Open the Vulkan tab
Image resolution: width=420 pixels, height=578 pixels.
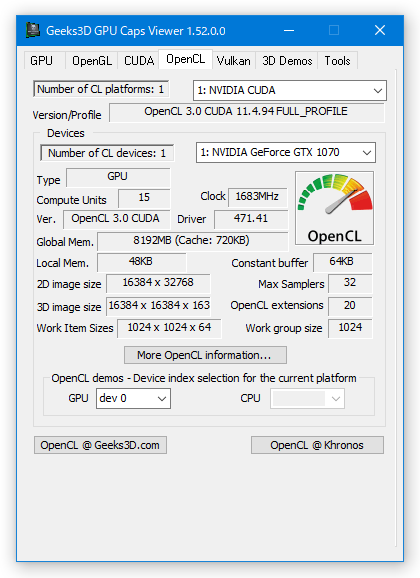[x=233, y=60]
